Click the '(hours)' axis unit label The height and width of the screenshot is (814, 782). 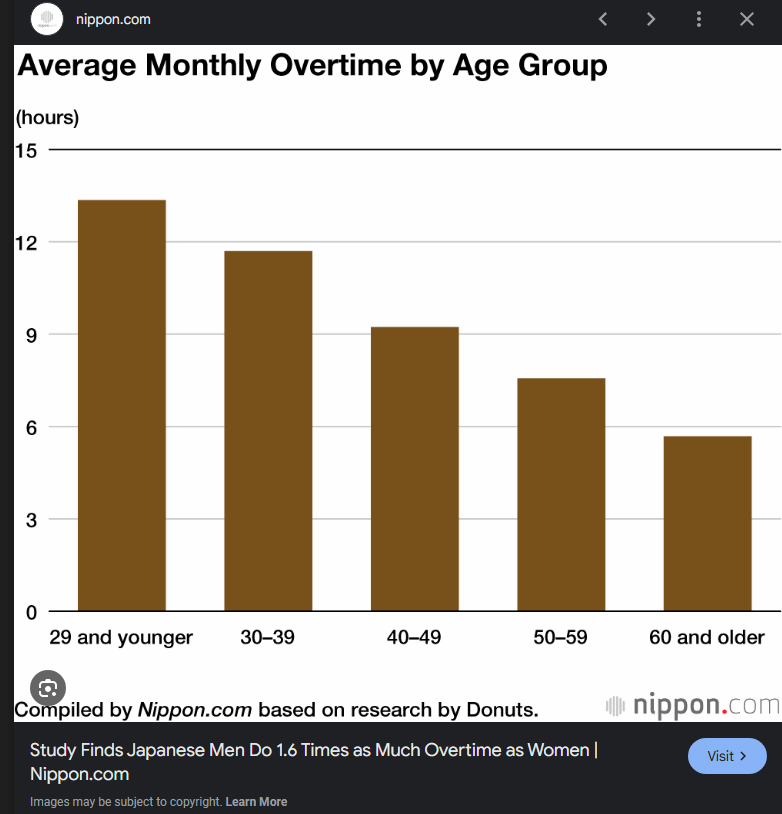click(x=47, y=118)
